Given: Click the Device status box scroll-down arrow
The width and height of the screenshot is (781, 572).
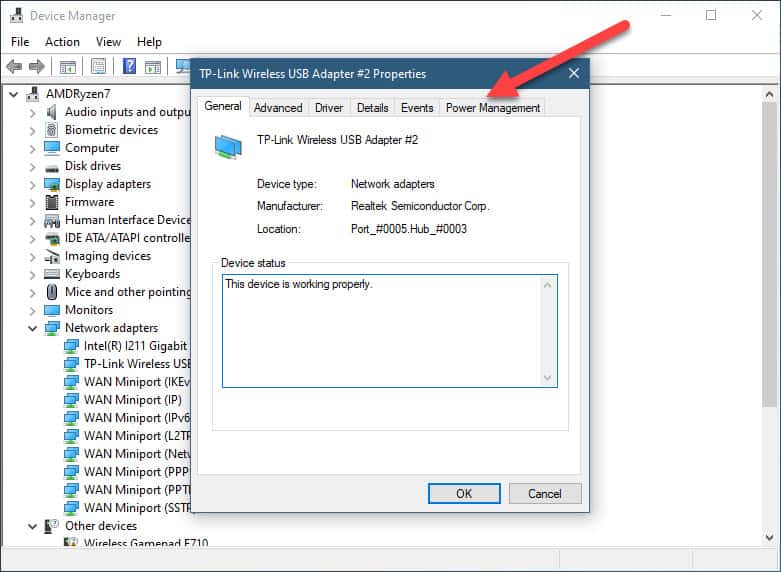Looking at the screenshot, I should (548, 378).
